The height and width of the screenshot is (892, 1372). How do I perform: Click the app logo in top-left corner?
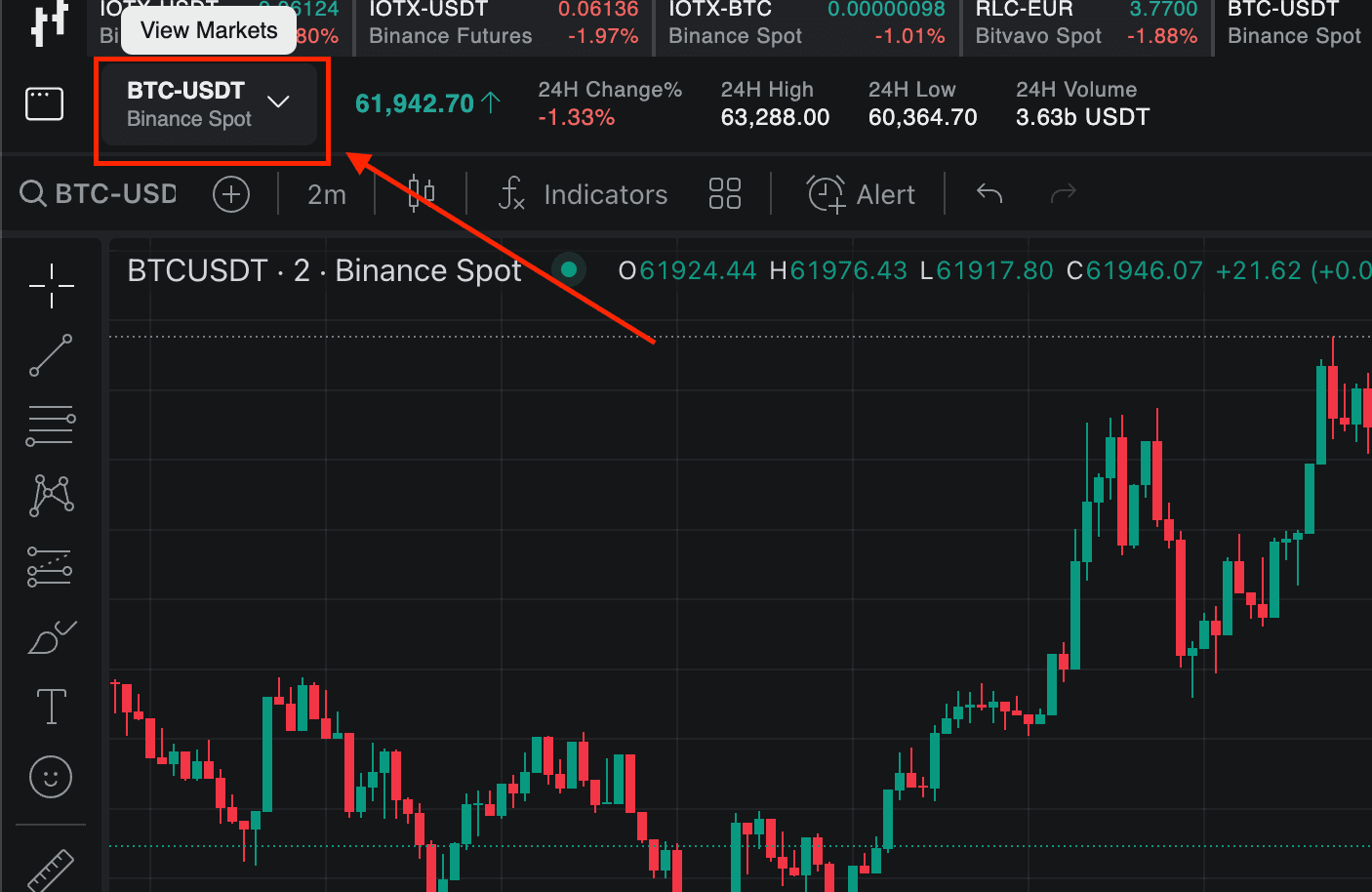[x=49, y=23]
